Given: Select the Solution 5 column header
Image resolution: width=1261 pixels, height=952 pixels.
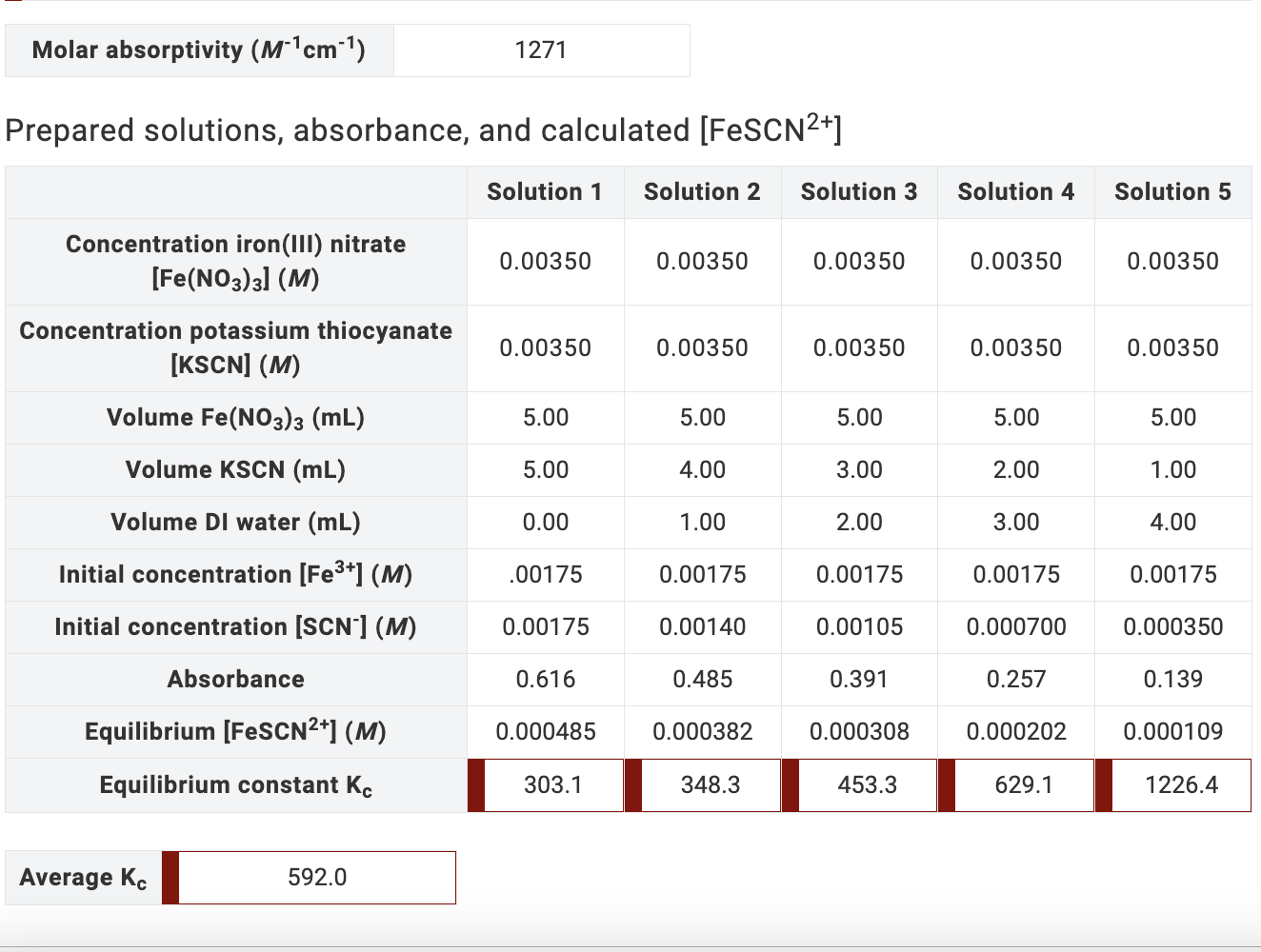Looking at the screenshot, I should (1172, 191).
